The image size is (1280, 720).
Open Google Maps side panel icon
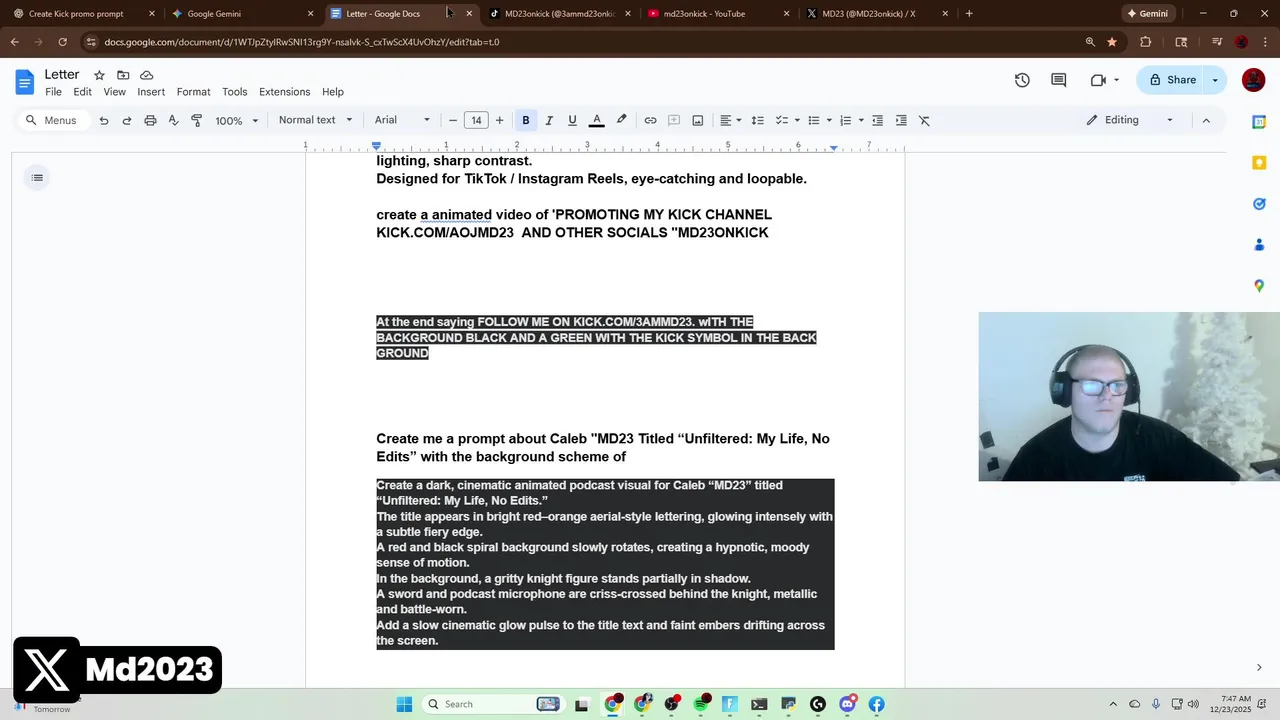tap(1259, 286)
